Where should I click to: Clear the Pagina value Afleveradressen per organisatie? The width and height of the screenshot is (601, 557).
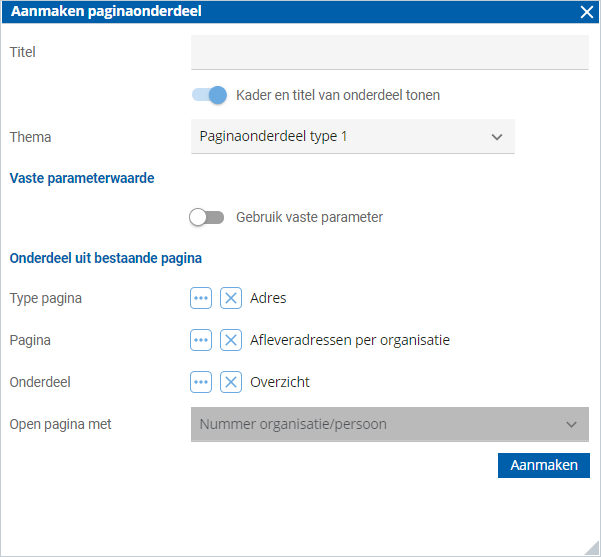point(231,340)
